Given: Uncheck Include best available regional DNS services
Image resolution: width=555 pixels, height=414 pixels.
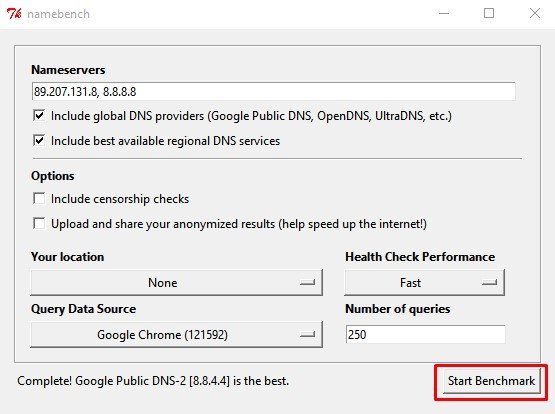Looking at the screenshot, I should pos(39,140).
